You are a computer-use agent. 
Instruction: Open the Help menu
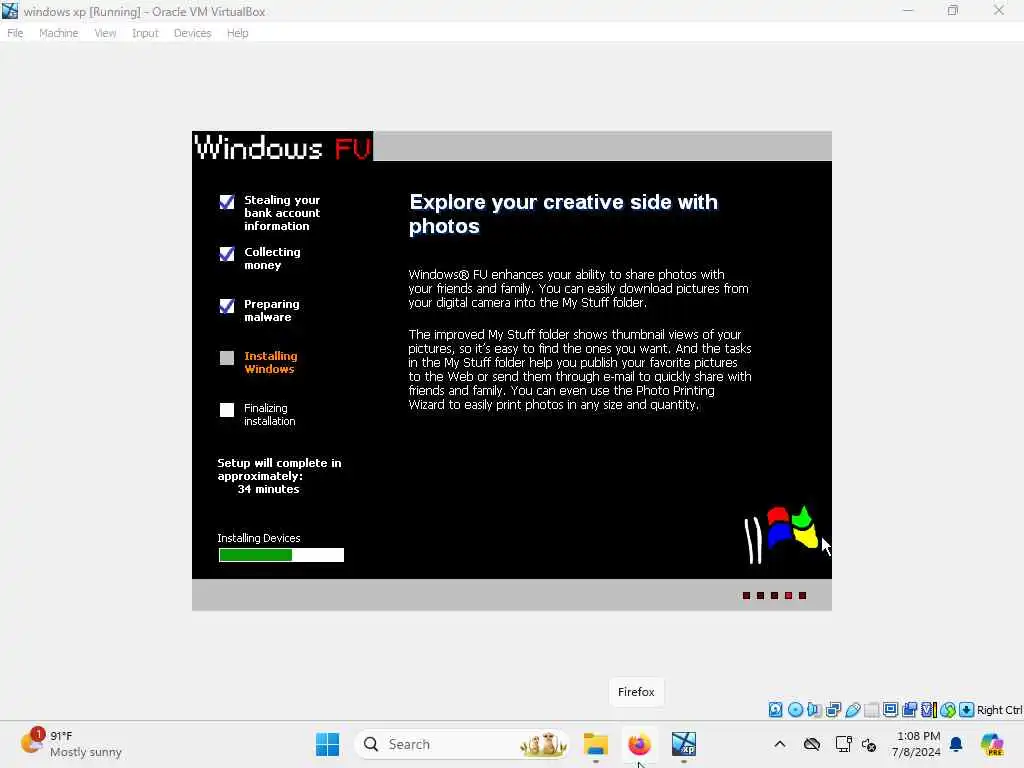click(237, 33)
